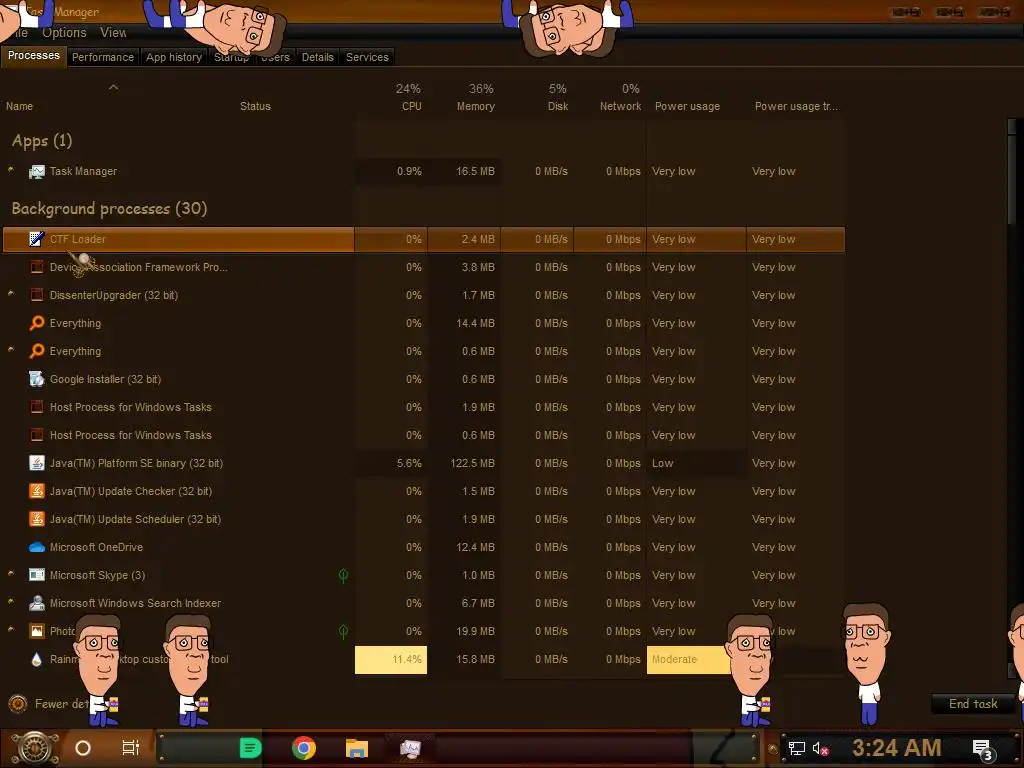Open File Explorer from taskbar
The width and height of the screenshot is (1024, 768).
click(357, 748)
